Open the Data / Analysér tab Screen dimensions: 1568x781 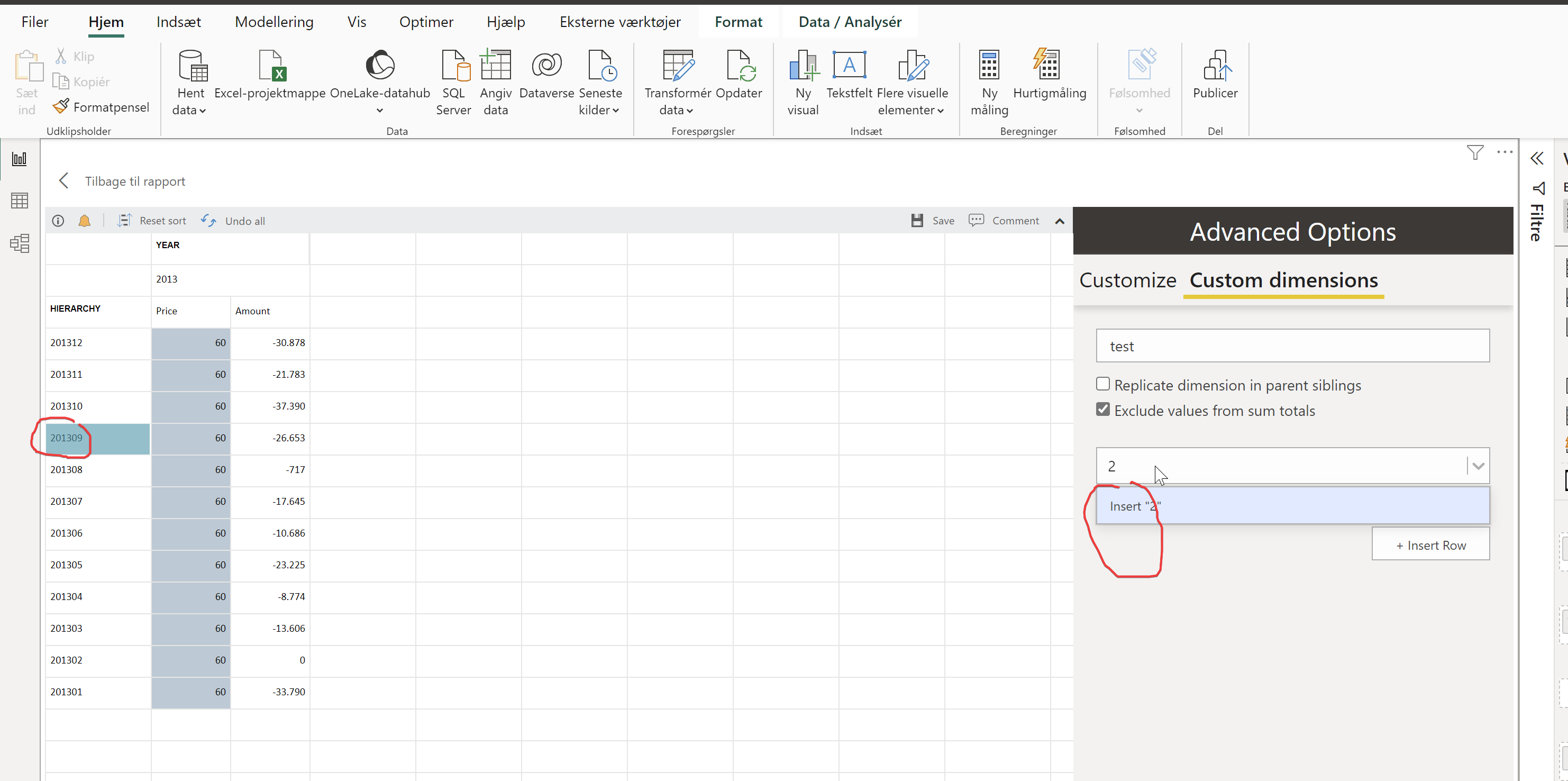click(x=850, y=22)
